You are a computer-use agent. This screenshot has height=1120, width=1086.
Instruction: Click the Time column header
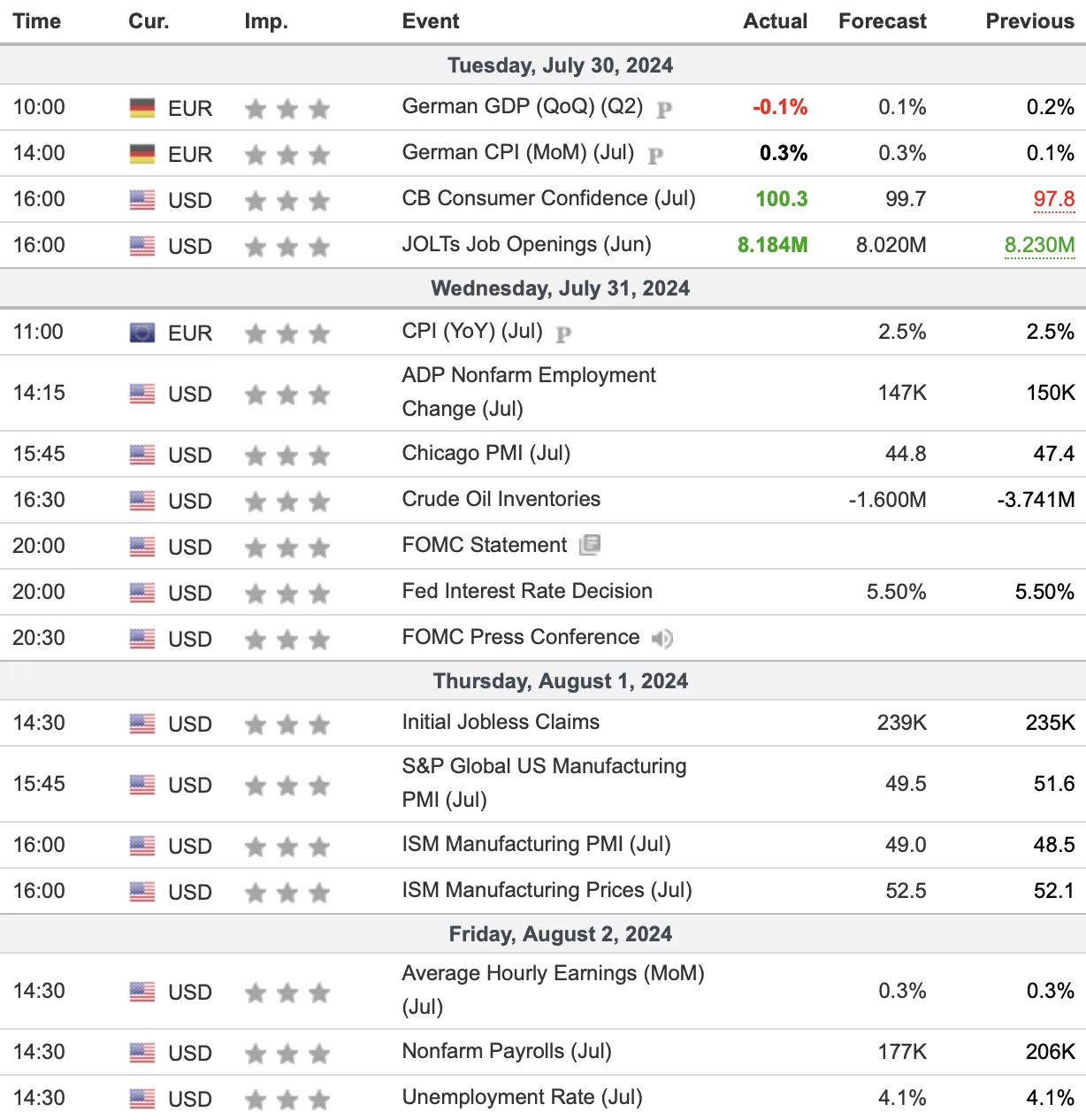pos(37,21)
